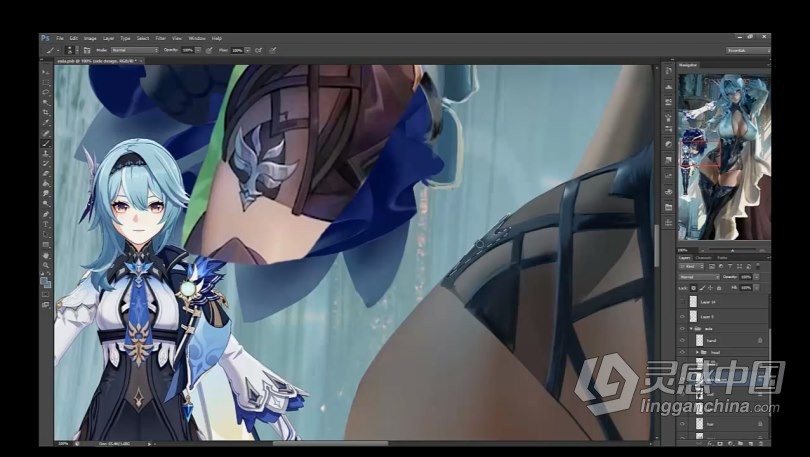
Task: Open the Essentials workspace switcher
Action: pyautogui.click(x=748, y=50)
